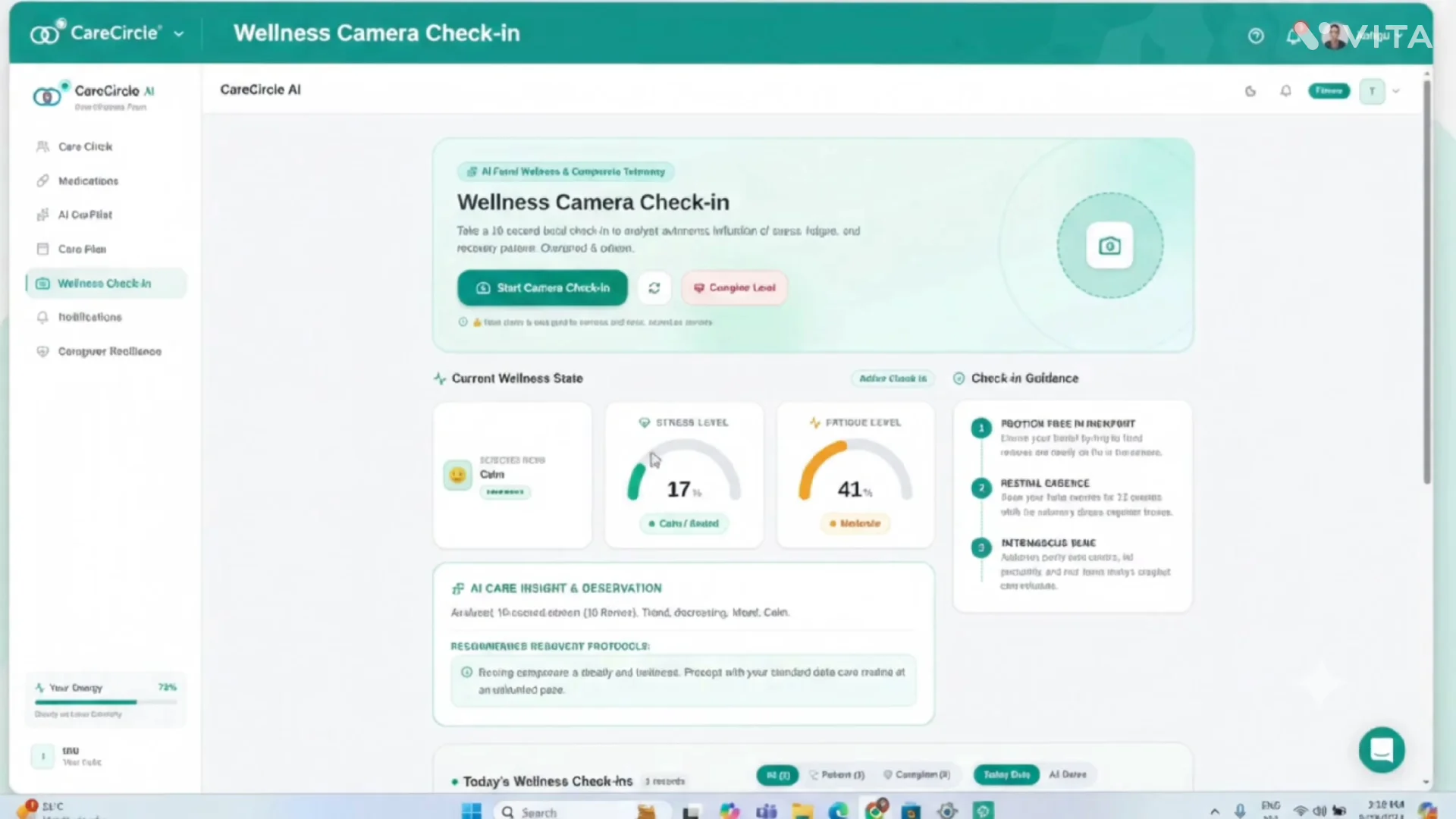Screen dimensions: 1456x819
Task: Click the profile avatar in green header
Action: (x=1333, y=36)
